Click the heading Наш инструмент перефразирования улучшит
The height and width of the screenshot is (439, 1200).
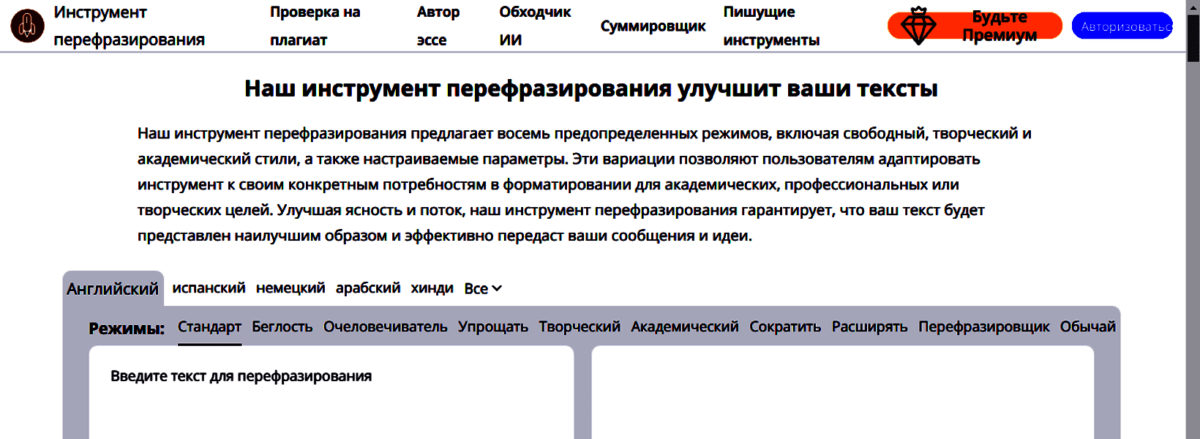point(591,88)
